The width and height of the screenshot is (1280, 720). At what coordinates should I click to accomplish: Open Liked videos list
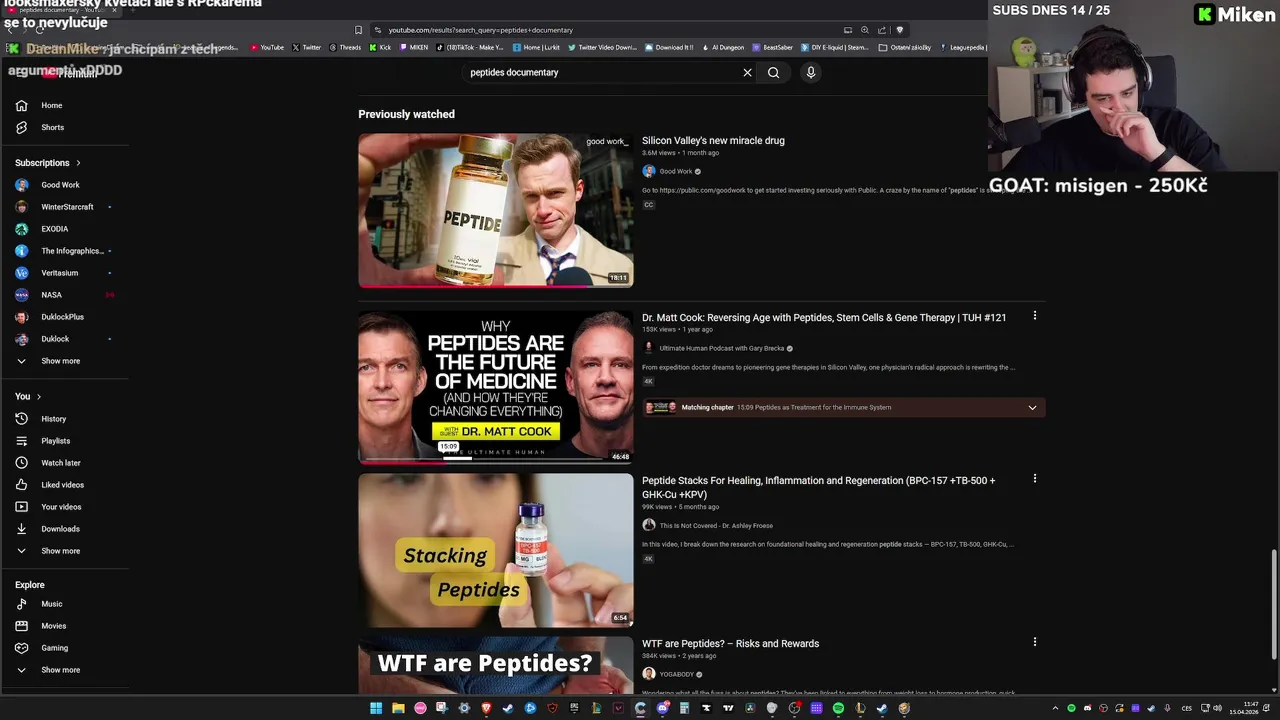pos(64,485)
